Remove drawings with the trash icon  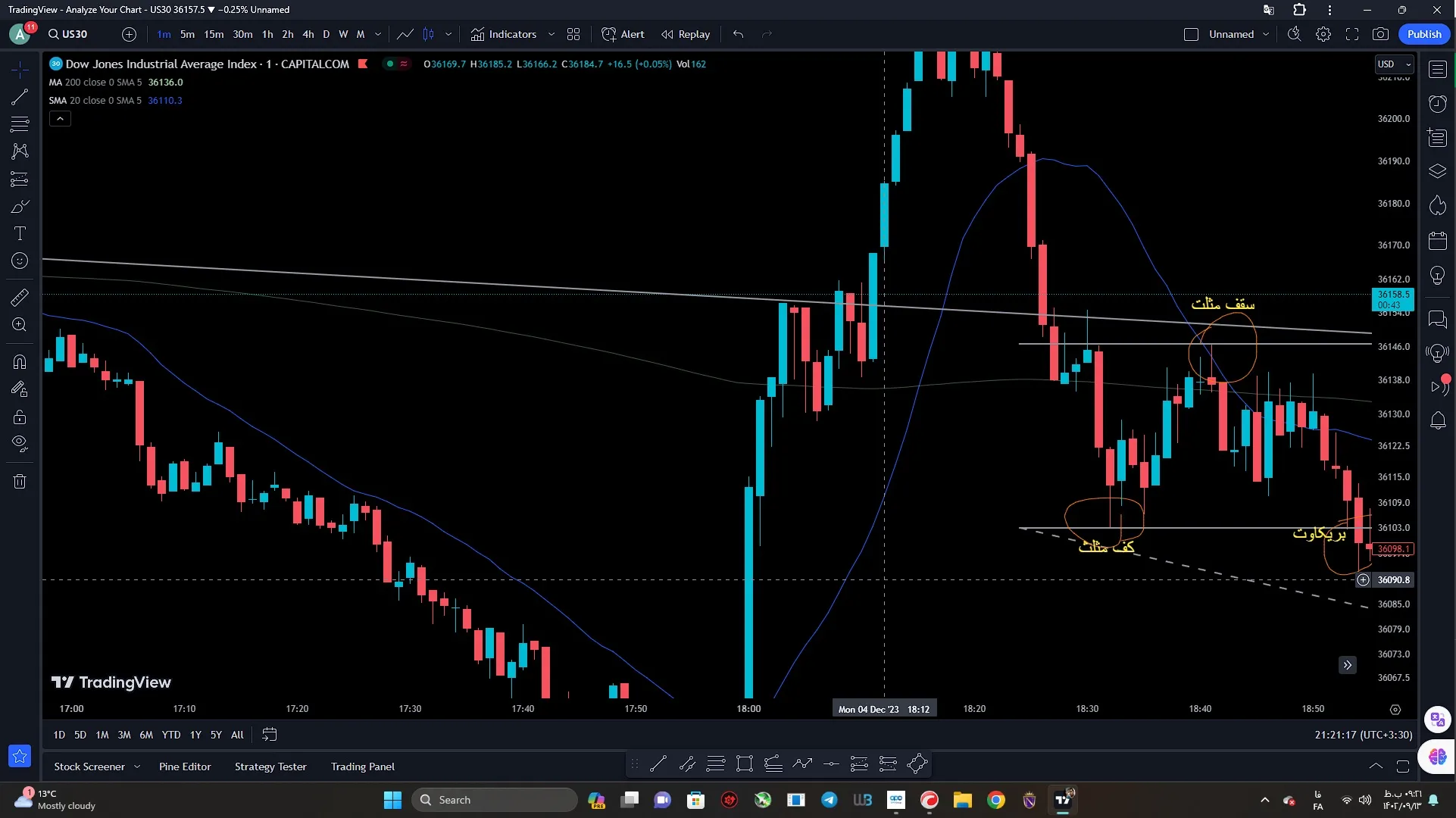20,482
